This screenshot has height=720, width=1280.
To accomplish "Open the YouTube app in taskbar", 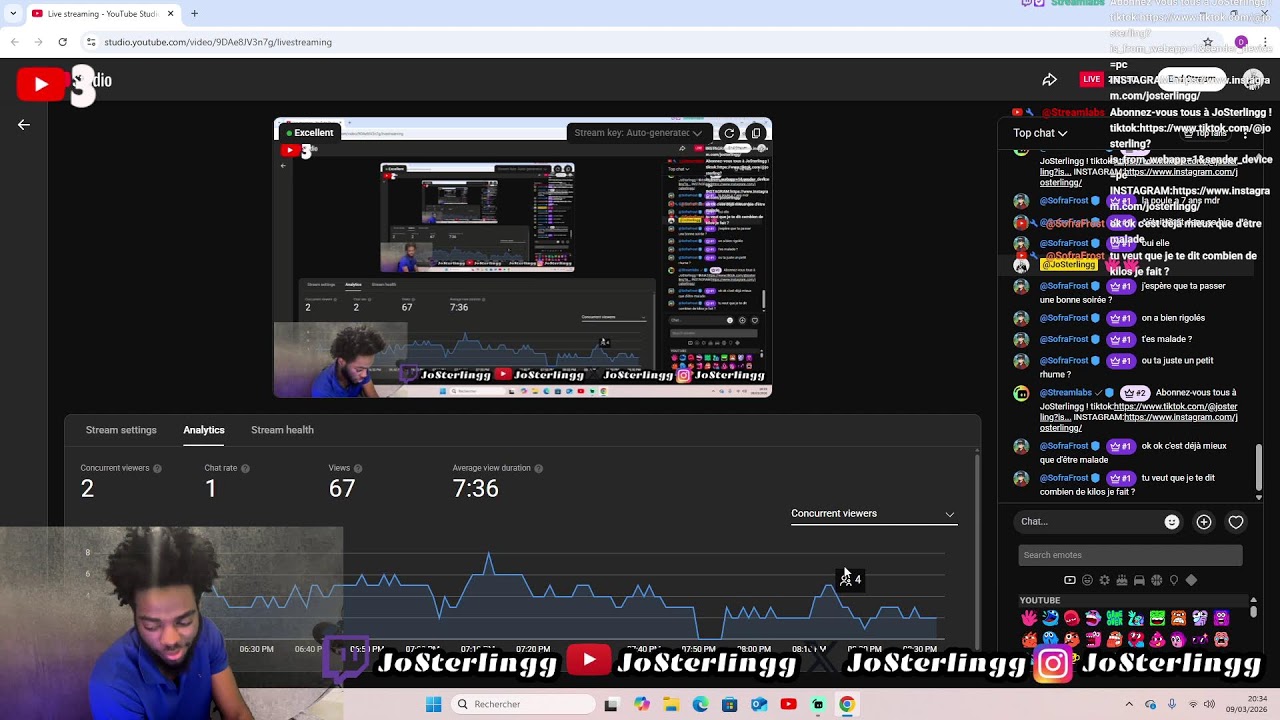I will 788,704.
